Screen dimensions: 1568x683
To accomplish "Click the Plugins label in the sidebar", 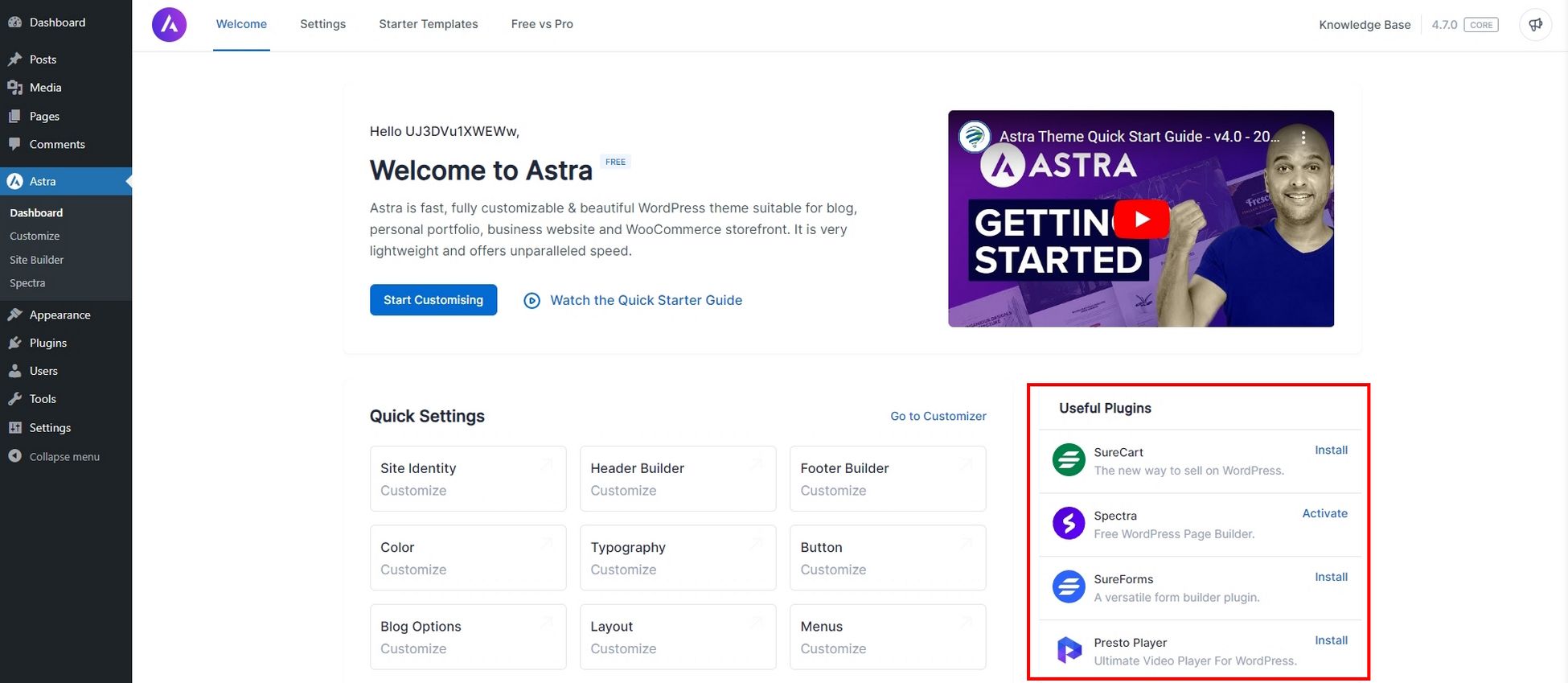I will click(48, 344).
